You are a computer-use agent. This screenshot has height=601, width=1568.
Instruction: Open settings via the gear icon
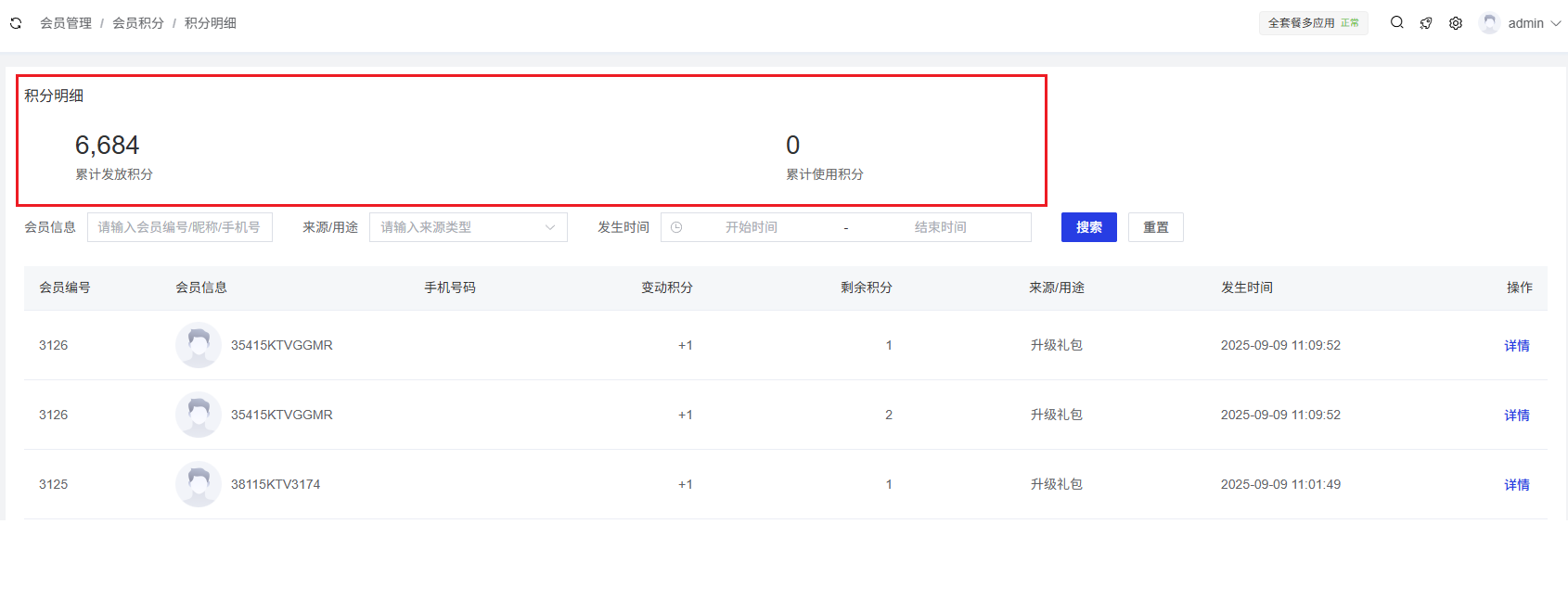click(x=1456, y=23)
